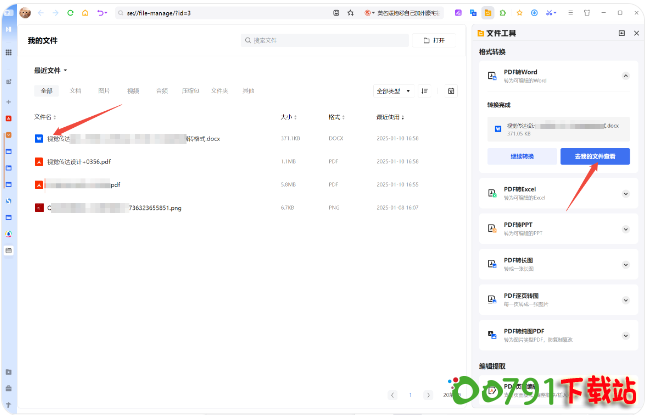Click the DOCX file's Word icon
This screenshot has width=646, height=415.
click(39, 139)
